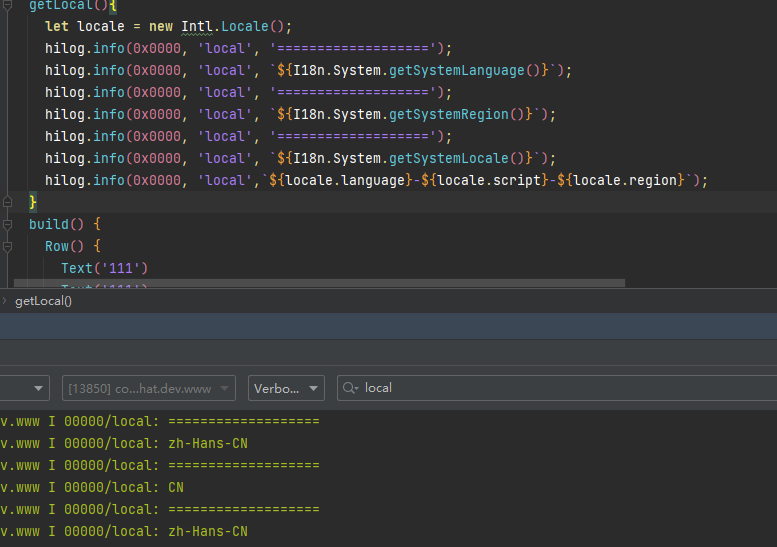Click Text('111') line in editor
Image resolution: width=777 pixels, height=547 pixels.
click(105, 269)
